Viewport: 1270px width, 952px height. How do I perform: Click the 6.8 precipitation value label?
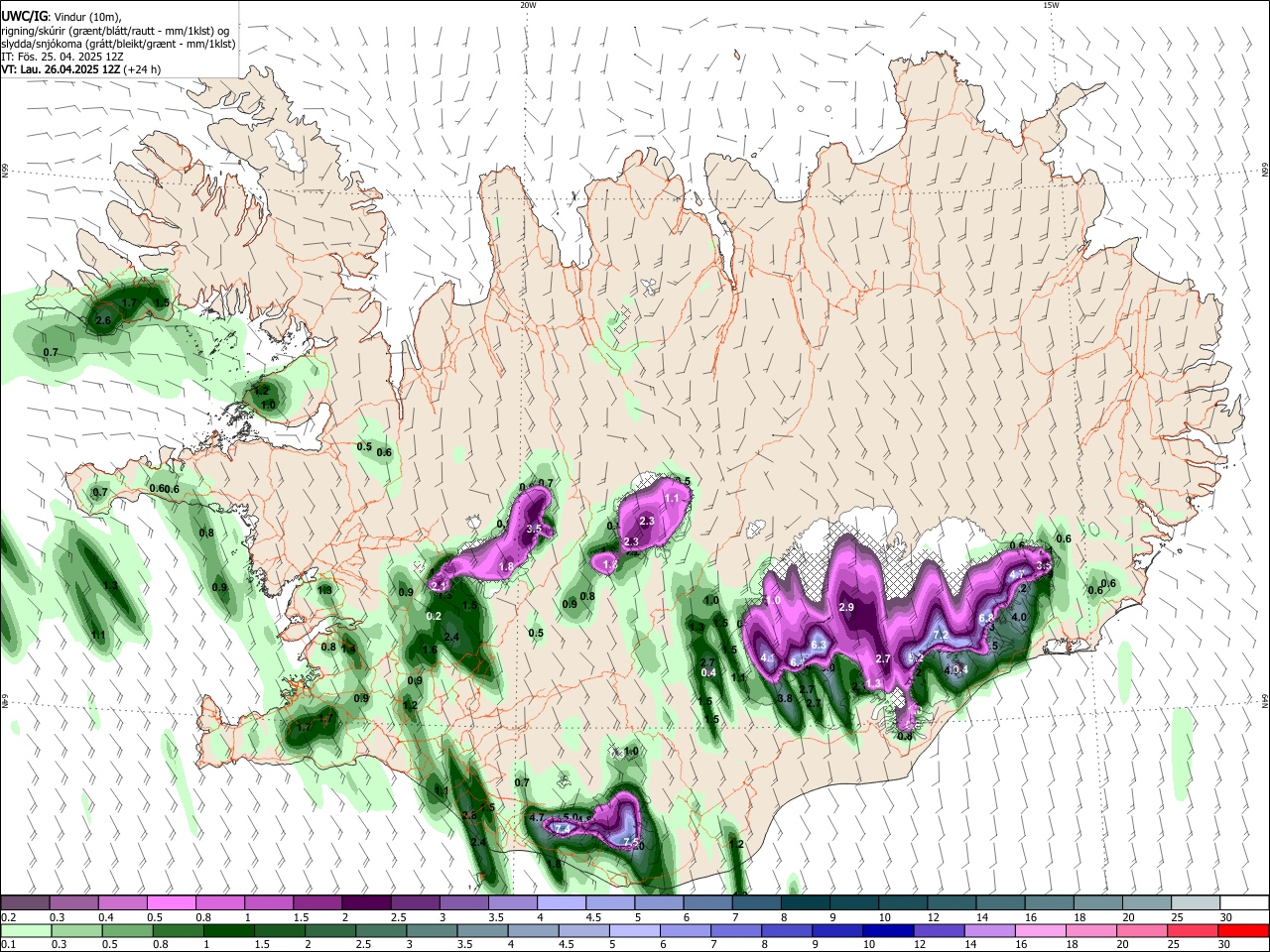[986, 618]
